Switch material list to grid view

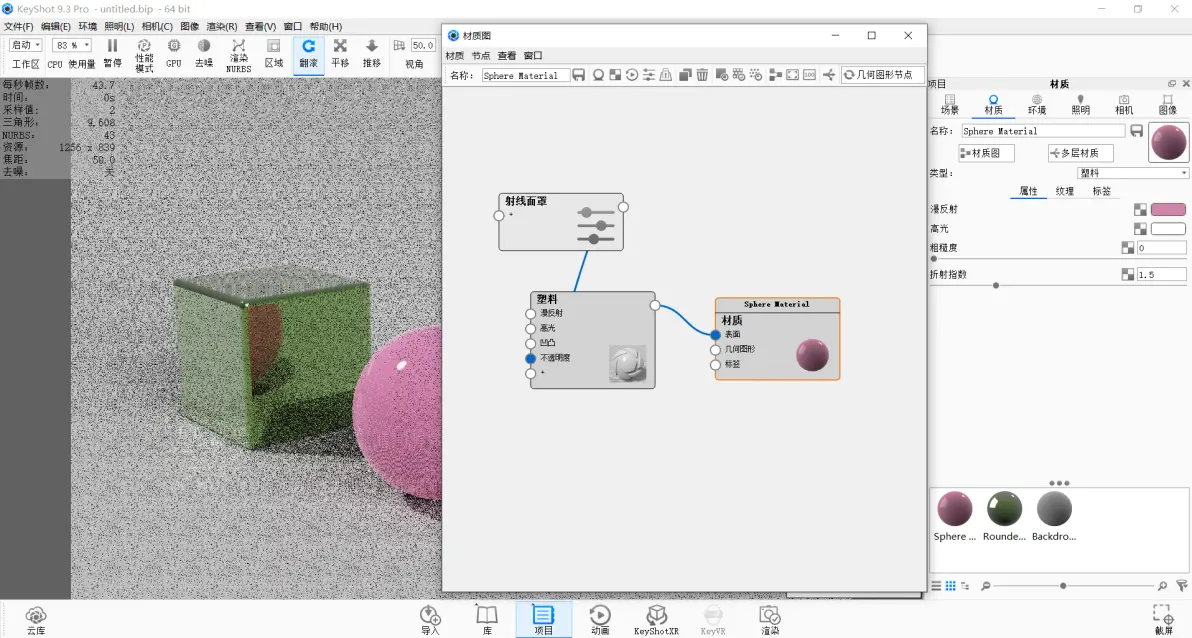[950, 586]
